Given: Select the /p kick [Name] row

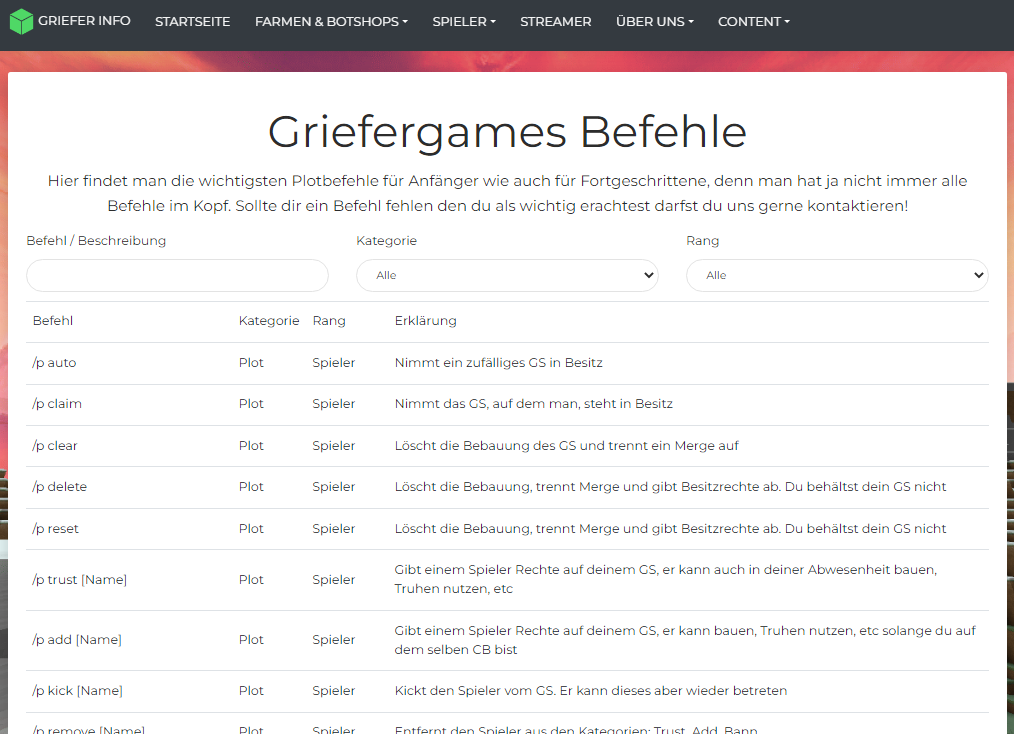Looking at the screenshot, I should pos(507,691).
